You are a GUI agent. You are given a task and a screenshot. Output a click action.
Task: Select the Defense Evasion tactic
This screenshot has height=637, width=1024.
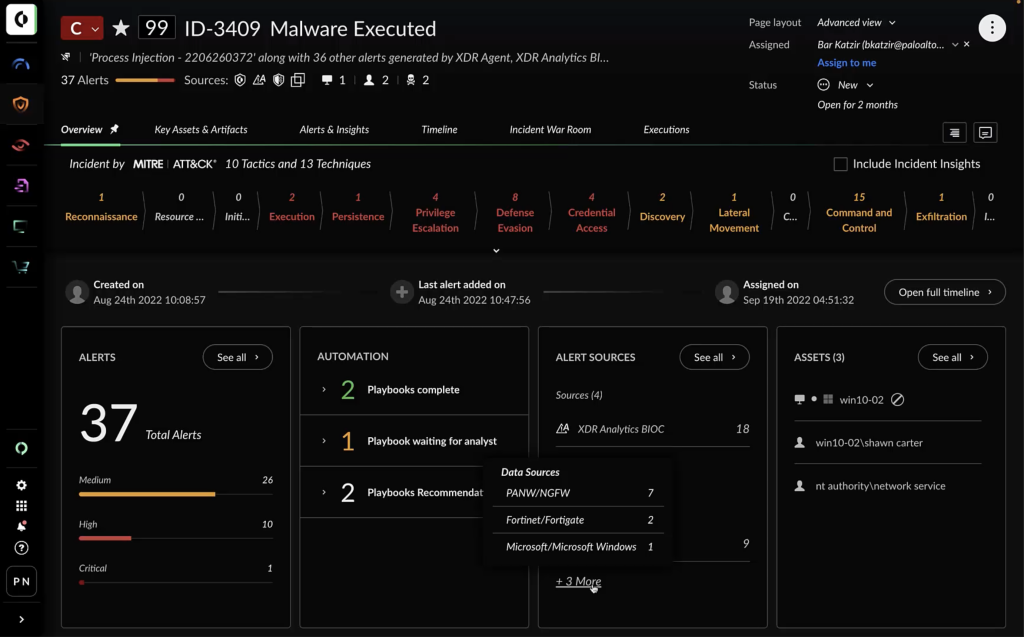pos(515,213)
